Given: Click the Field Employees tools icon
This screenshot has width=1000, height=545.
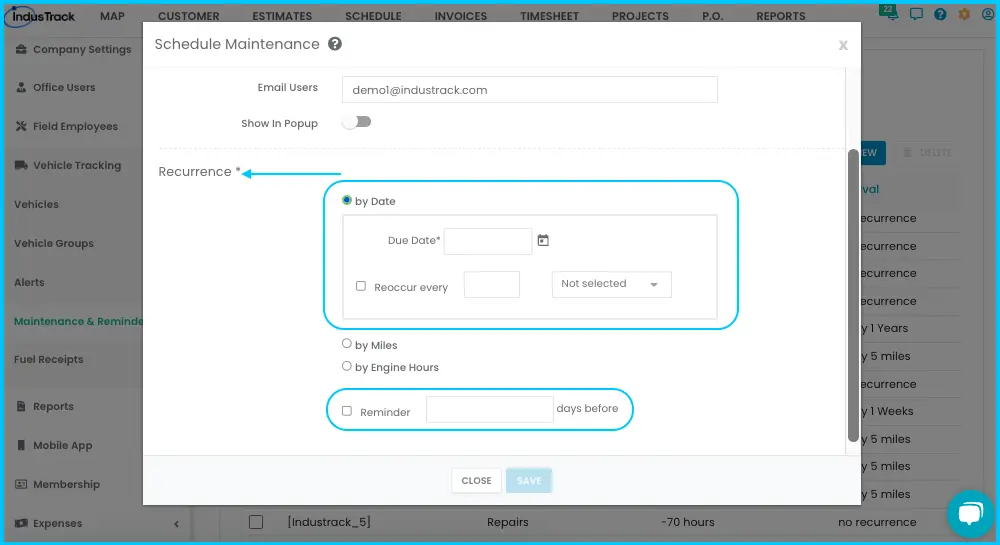Looking at the screenshot, I should coord(21,126).
